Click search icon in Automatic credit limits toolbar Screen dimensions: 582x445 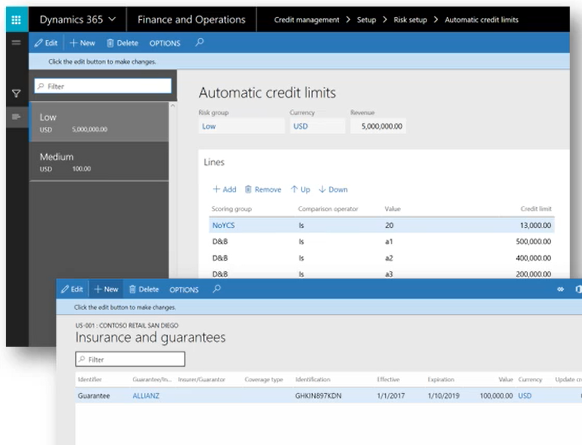[199, 42]
